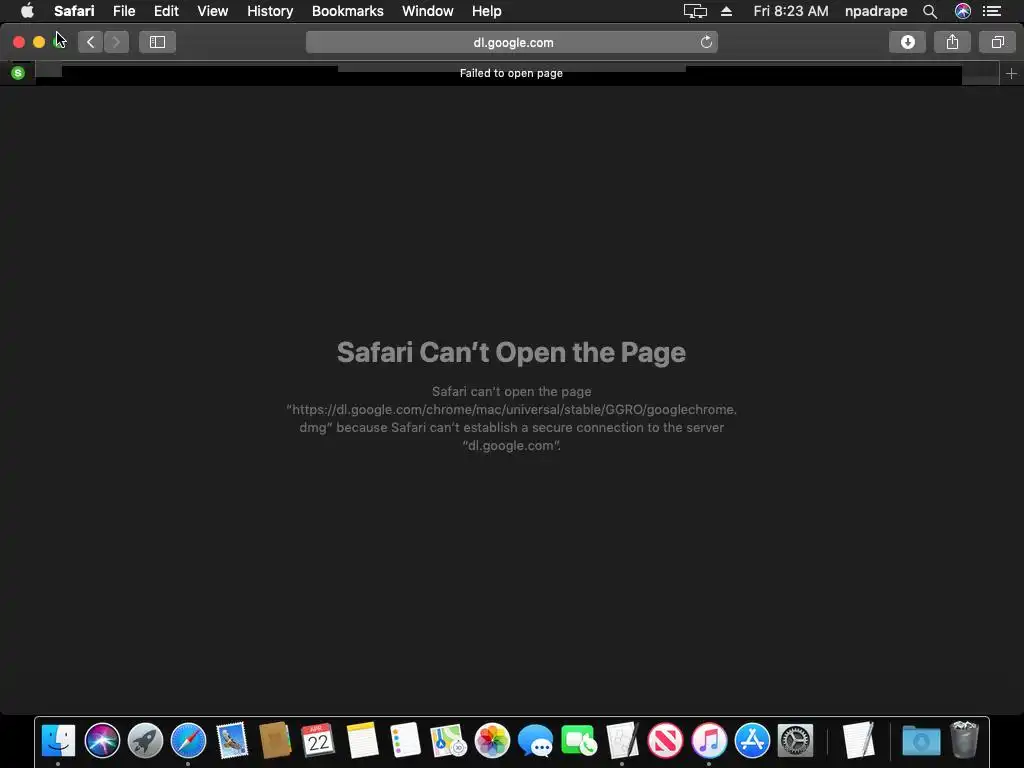The image size is (1024, 768).
Task: Open the screen mirroring menu bar icon
Action: click(x=695, y=11)
